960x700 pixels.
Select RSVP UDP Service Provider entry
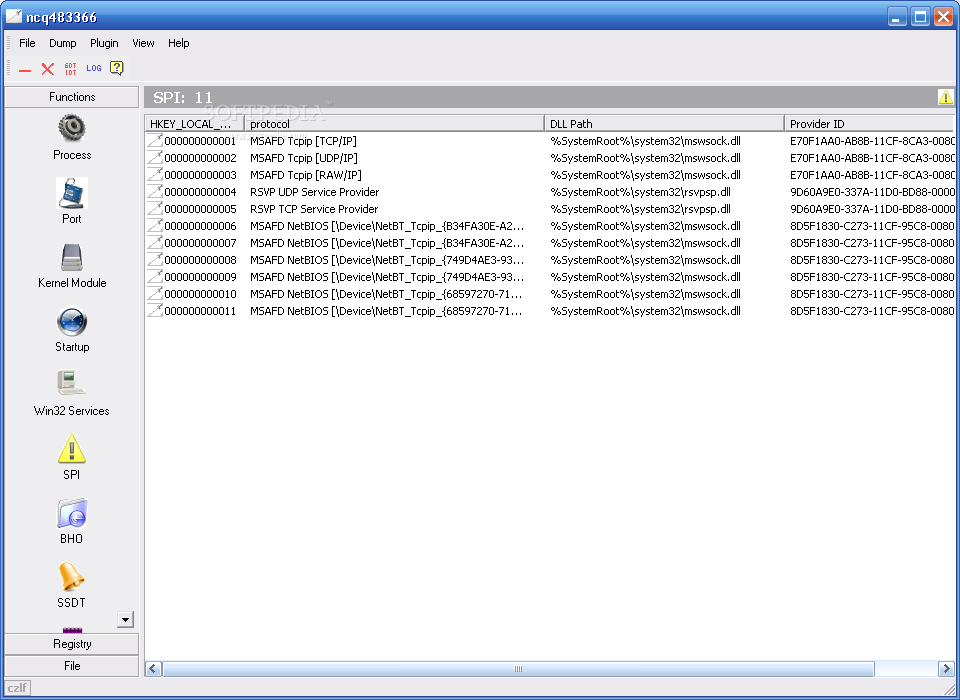550,192
